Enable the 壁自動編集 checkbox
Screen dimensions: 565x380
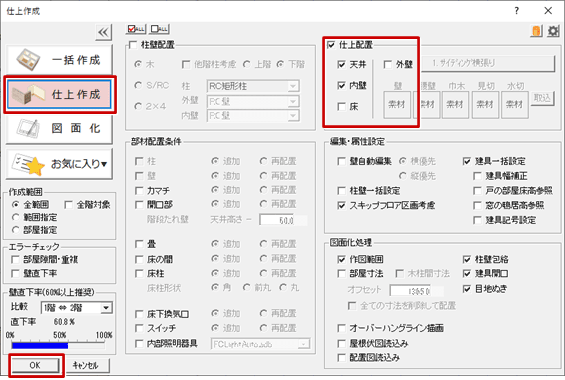[342, 161]
